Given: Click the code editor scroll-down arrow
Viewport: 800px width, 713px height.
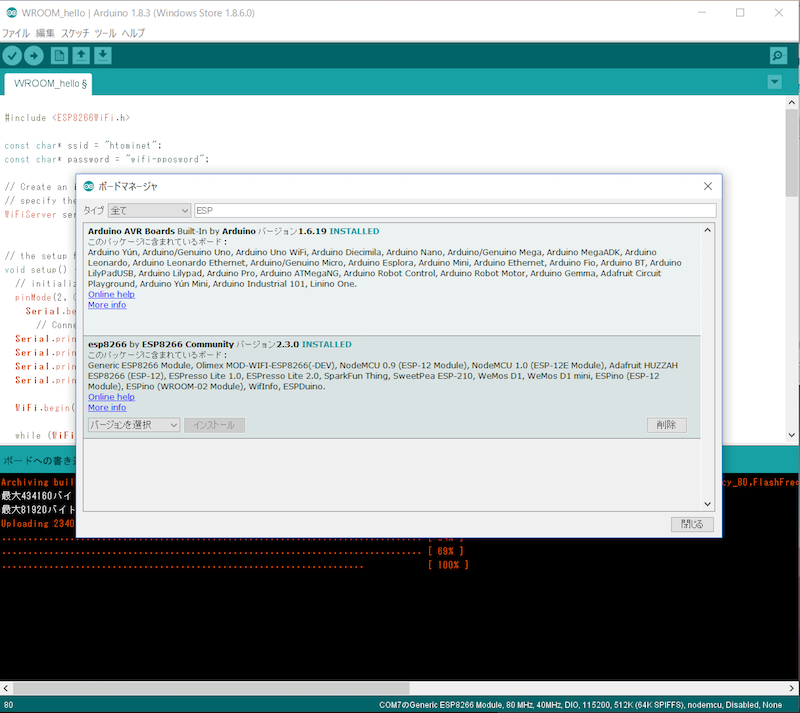Looking at the screenshot, I should pos(792,435).
